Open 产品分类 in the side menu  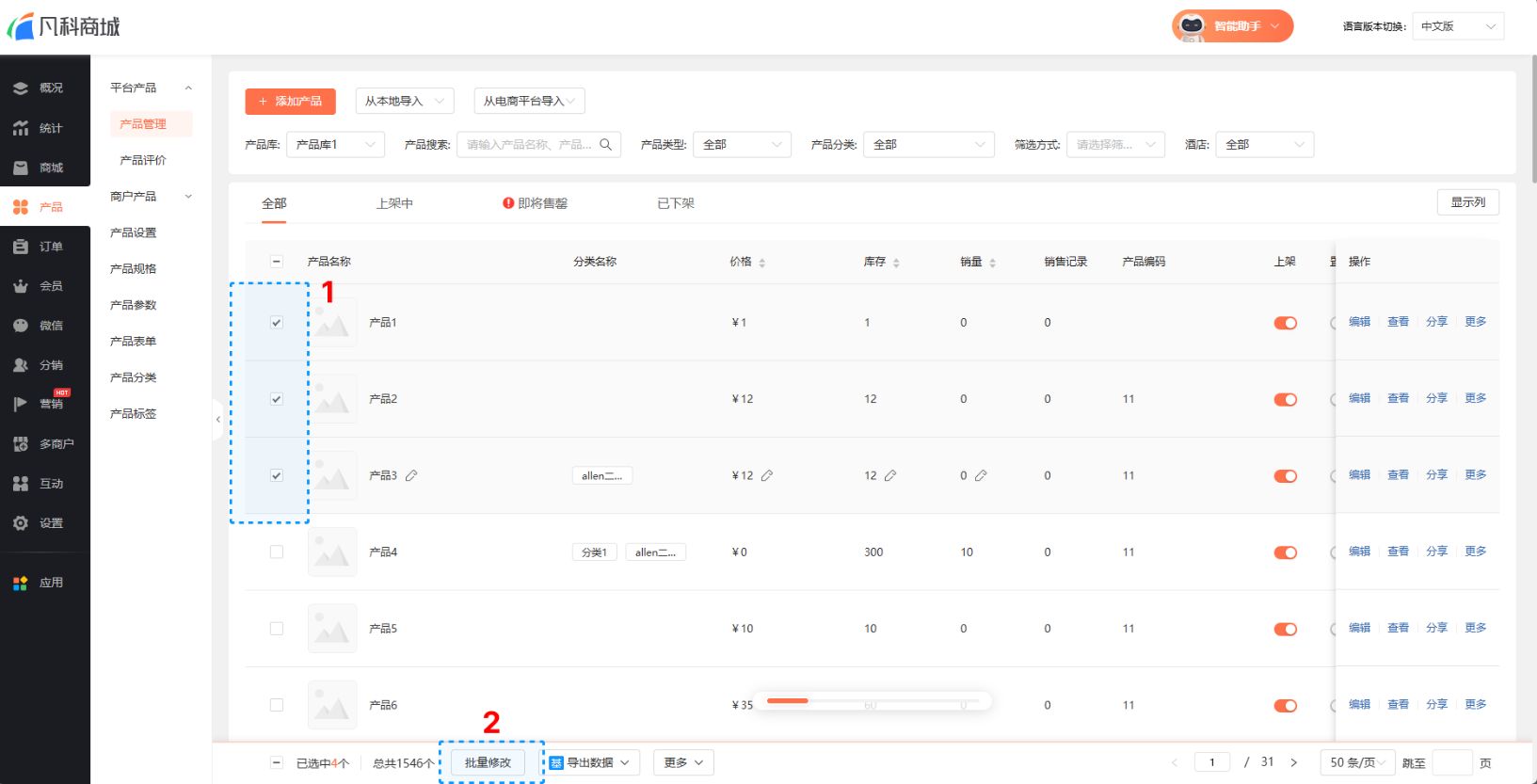[x=134, y=377]
